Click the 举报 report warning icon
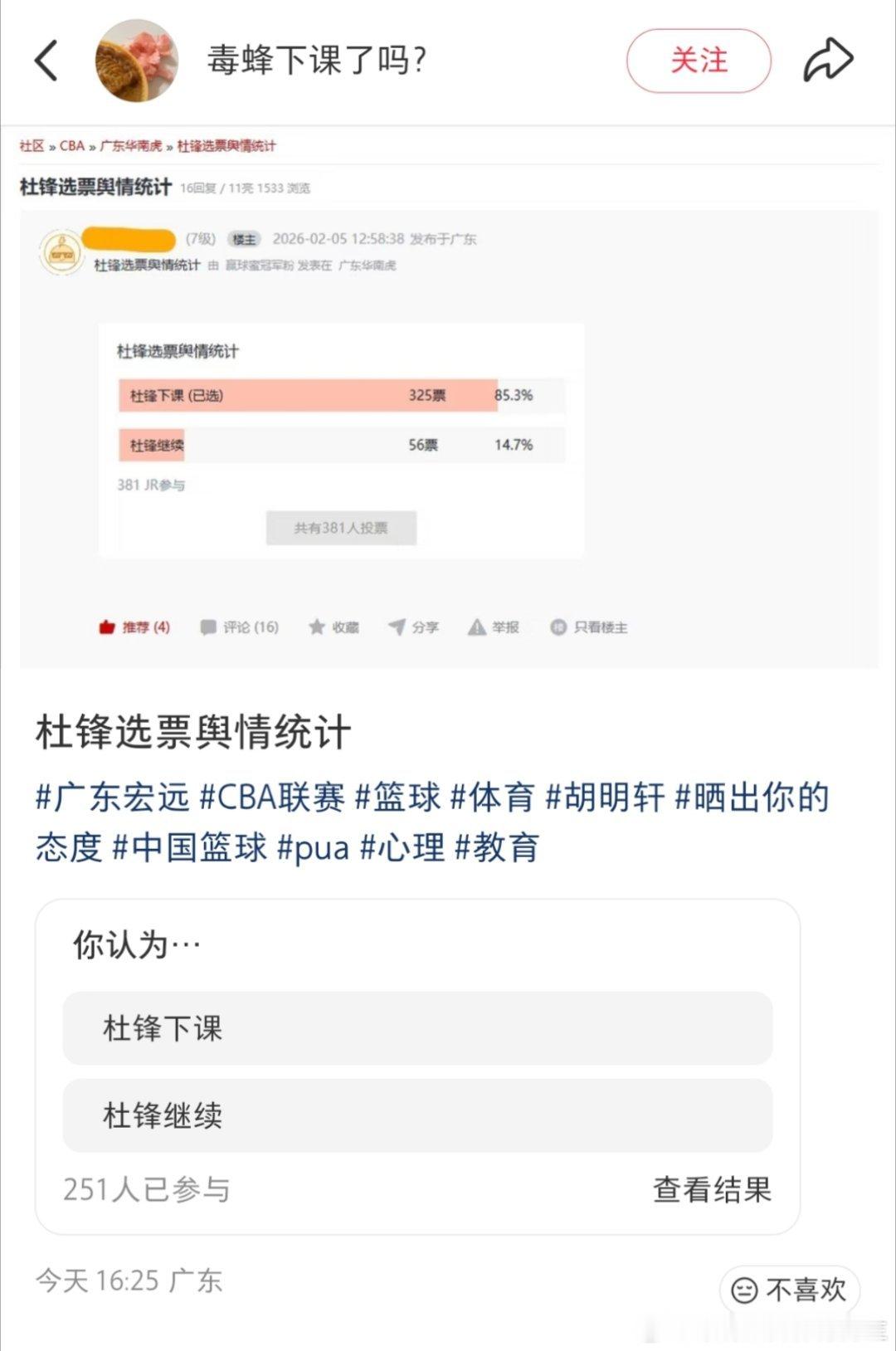This screenshot has height=1351, width=896. (x=478, y=627)
